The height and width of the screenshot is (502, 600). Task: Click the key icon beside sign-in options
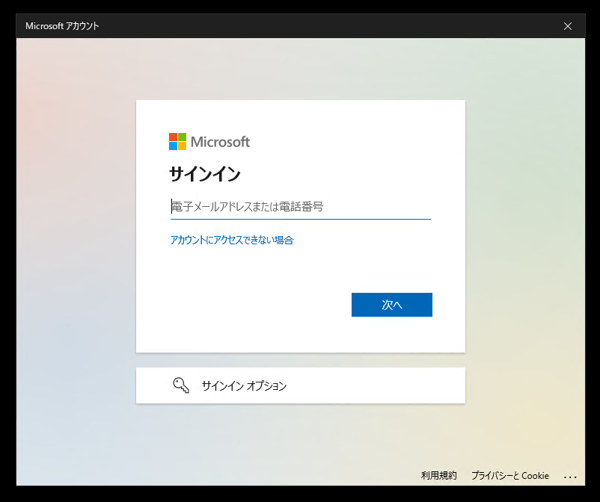point(181,385)
